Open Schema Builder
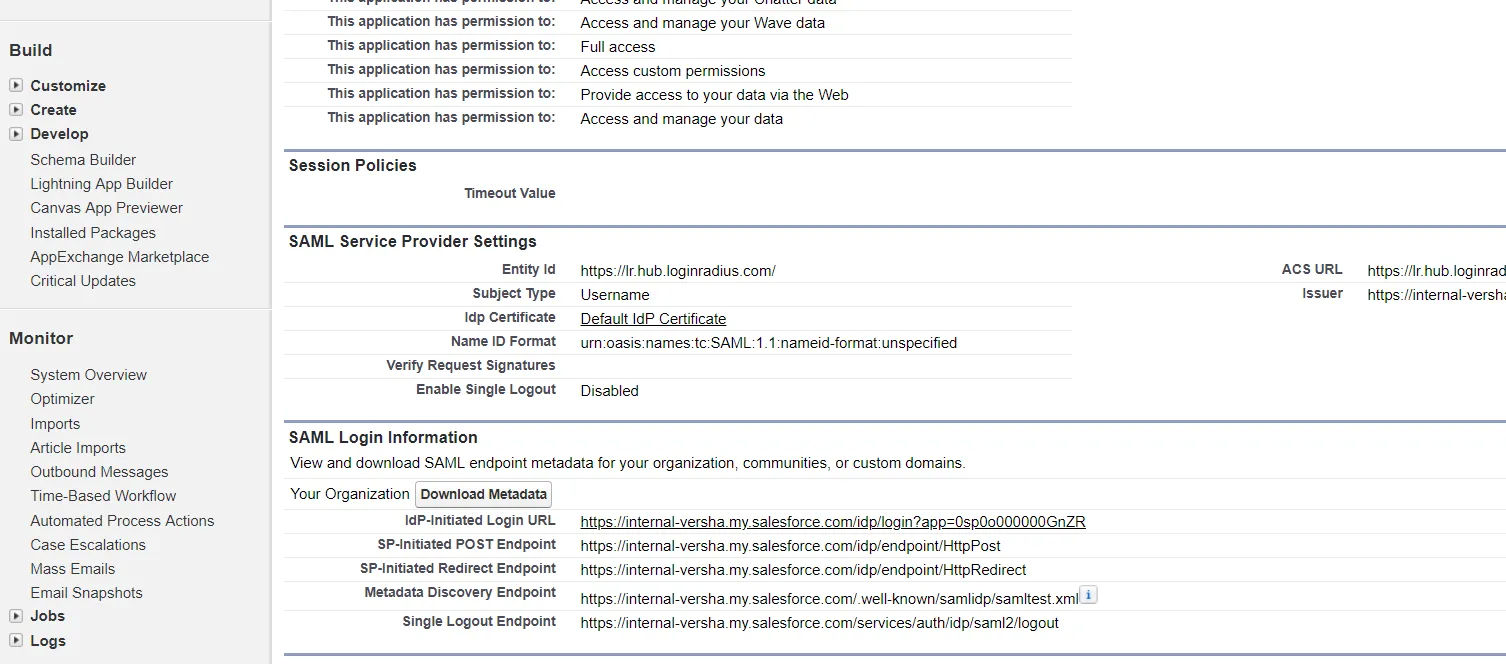 83,159
